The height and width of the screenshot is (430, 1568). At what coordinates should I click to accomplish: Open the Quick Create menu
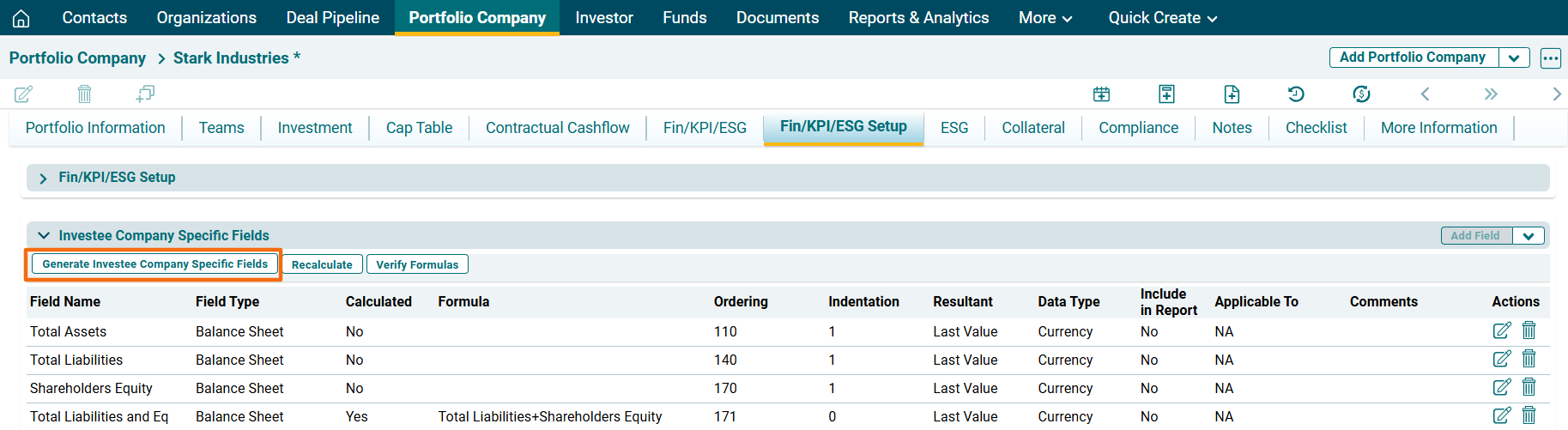click(1162, 18)
